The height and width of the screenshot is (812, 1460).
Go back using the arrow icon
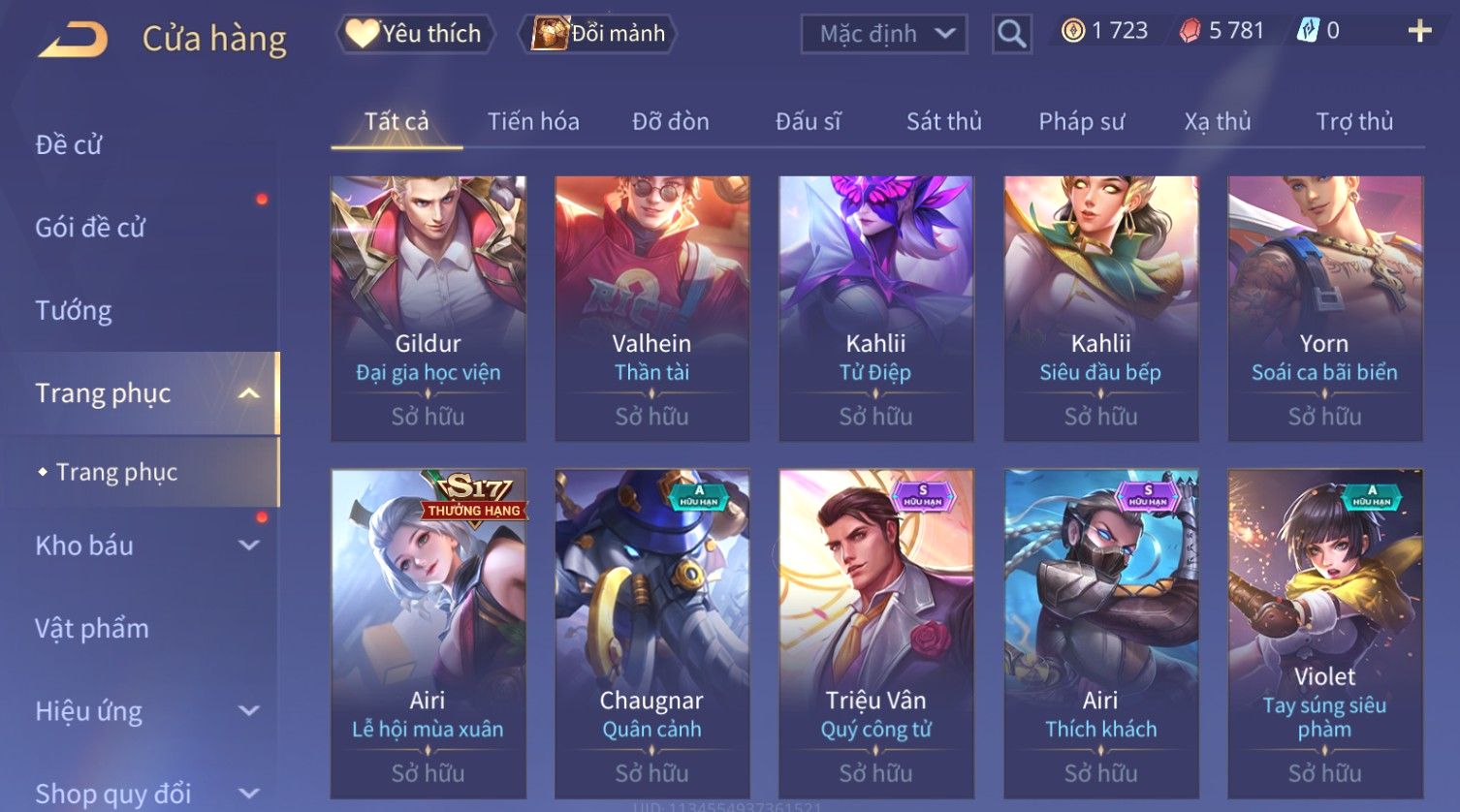[x=73, y=40]
